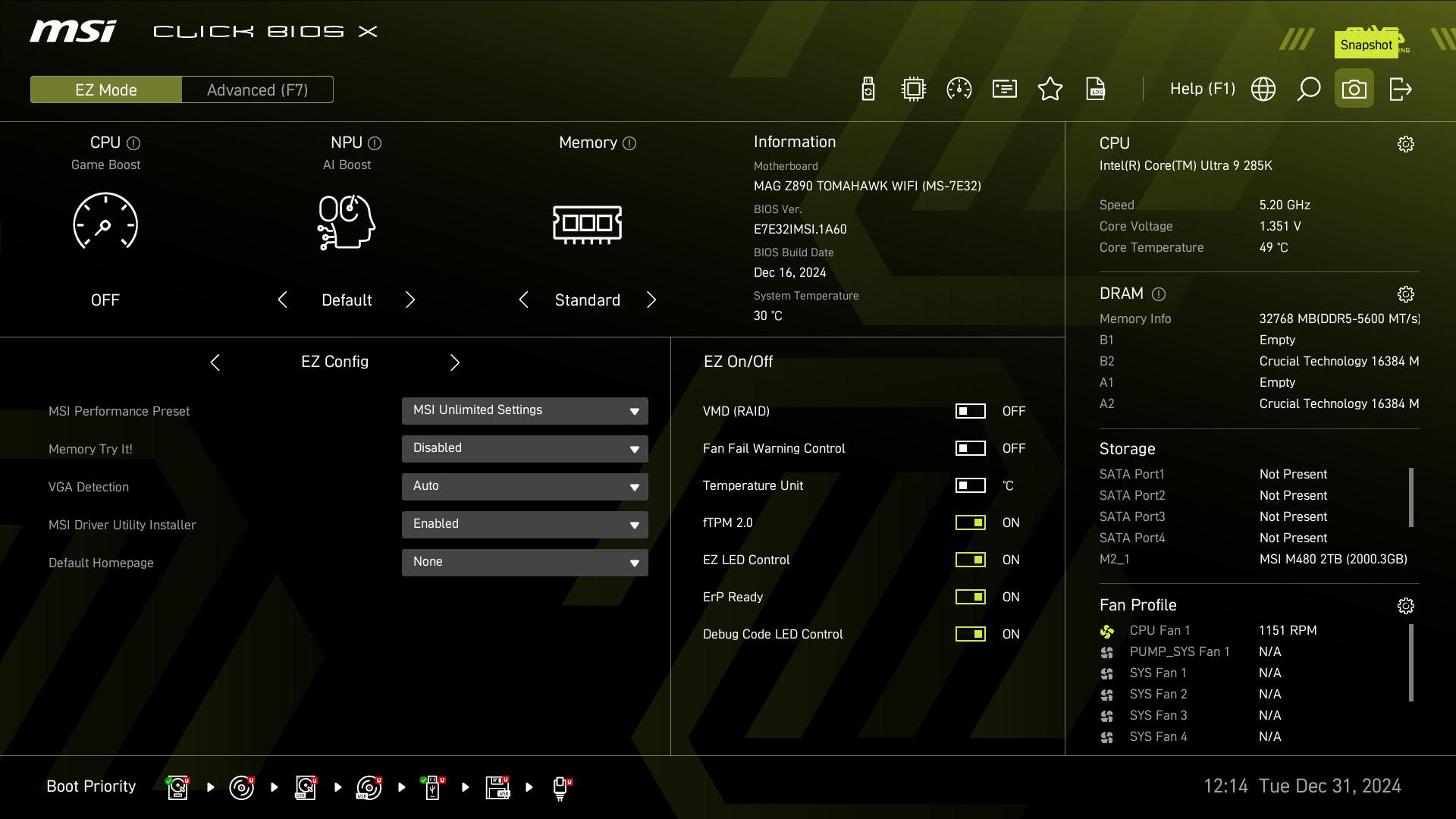Click EZ Mode tab
1456x819 pixels.
point(106,89)
